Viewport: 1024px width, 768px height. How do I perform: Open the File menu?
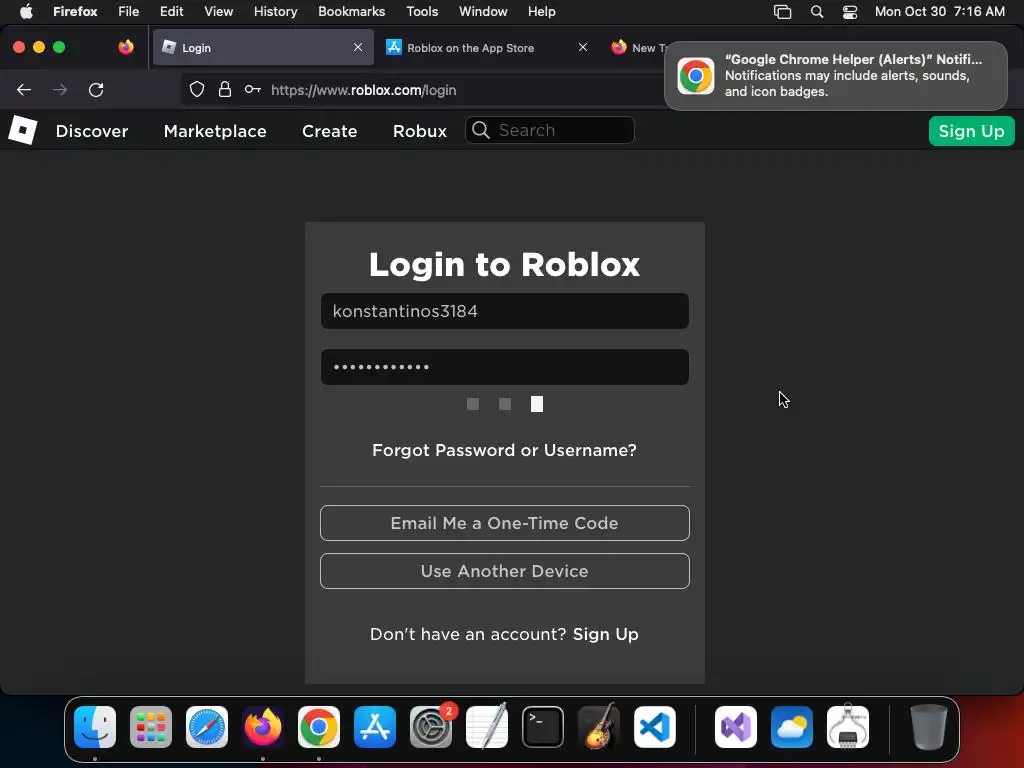pos(129,12)
